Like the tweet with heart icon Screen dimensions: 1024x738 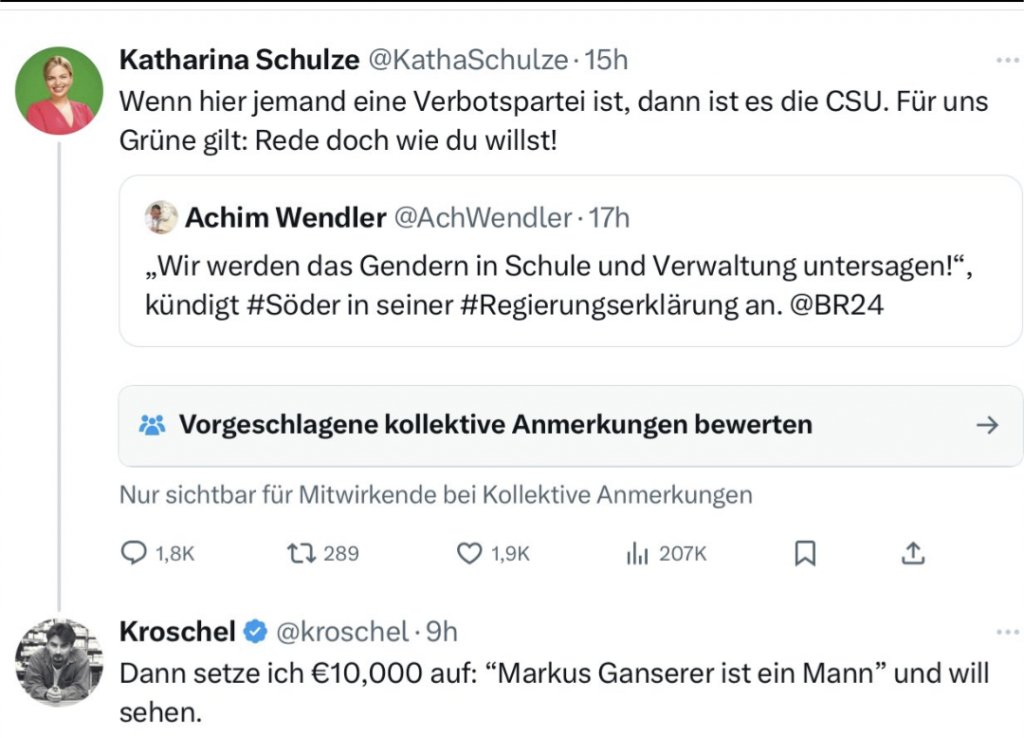click(x=469, y=553)
